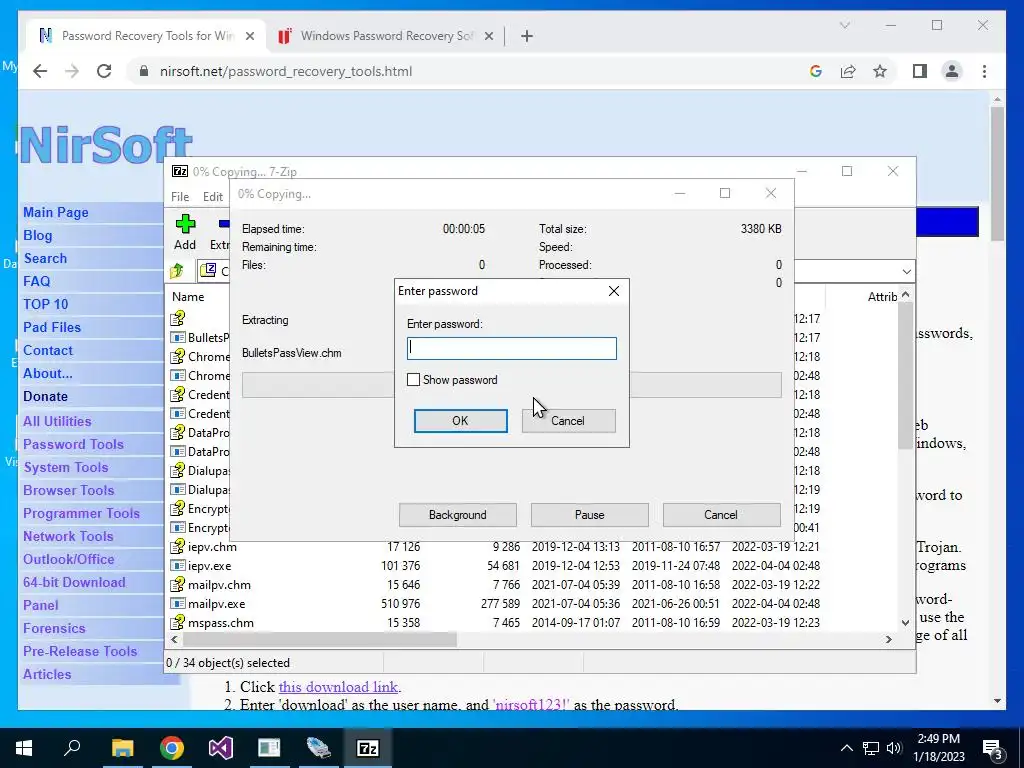Share this page icon in Chrome

point(848,71)
